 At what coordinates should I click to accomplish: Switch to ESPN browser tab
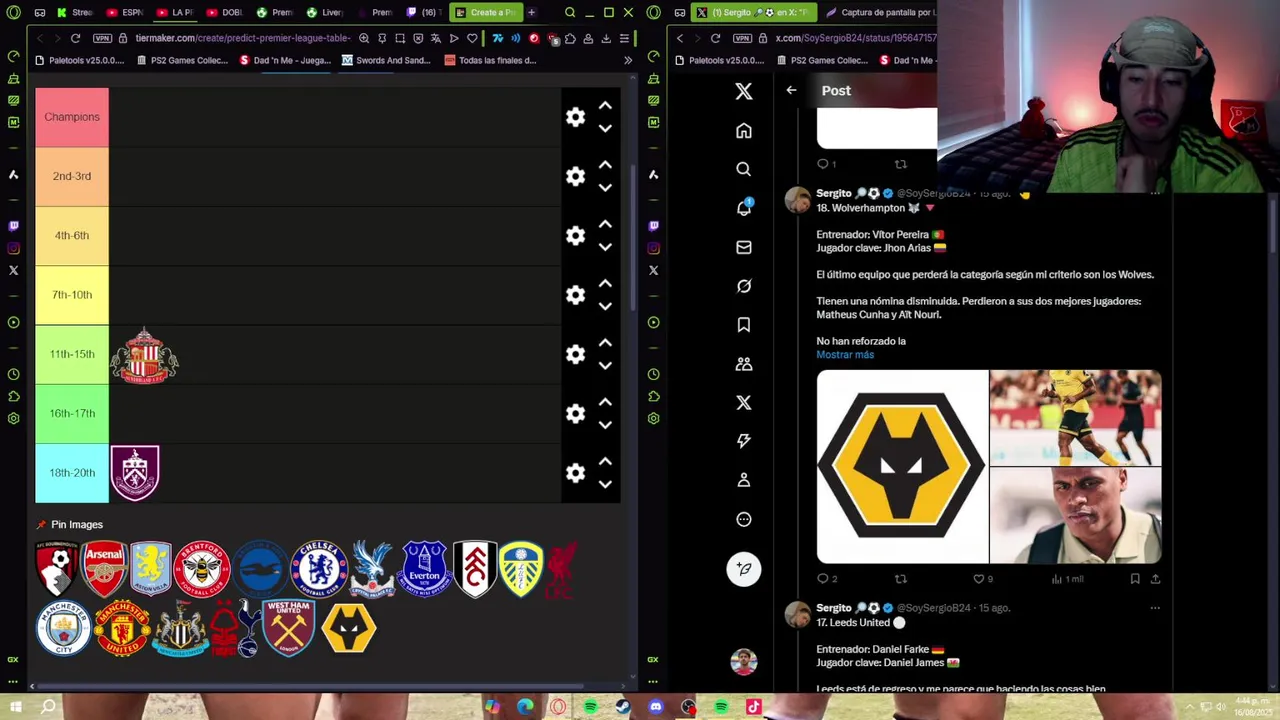(125, 12)
